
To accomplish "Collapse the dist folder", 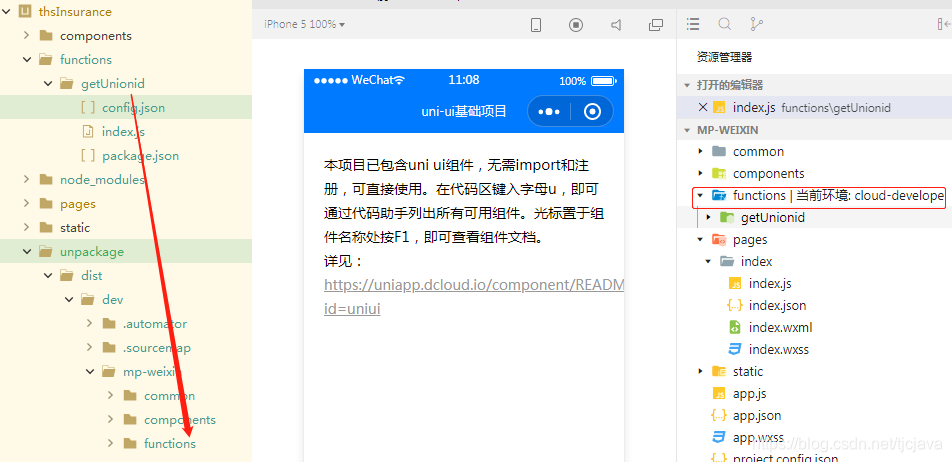I will [48, 276].
